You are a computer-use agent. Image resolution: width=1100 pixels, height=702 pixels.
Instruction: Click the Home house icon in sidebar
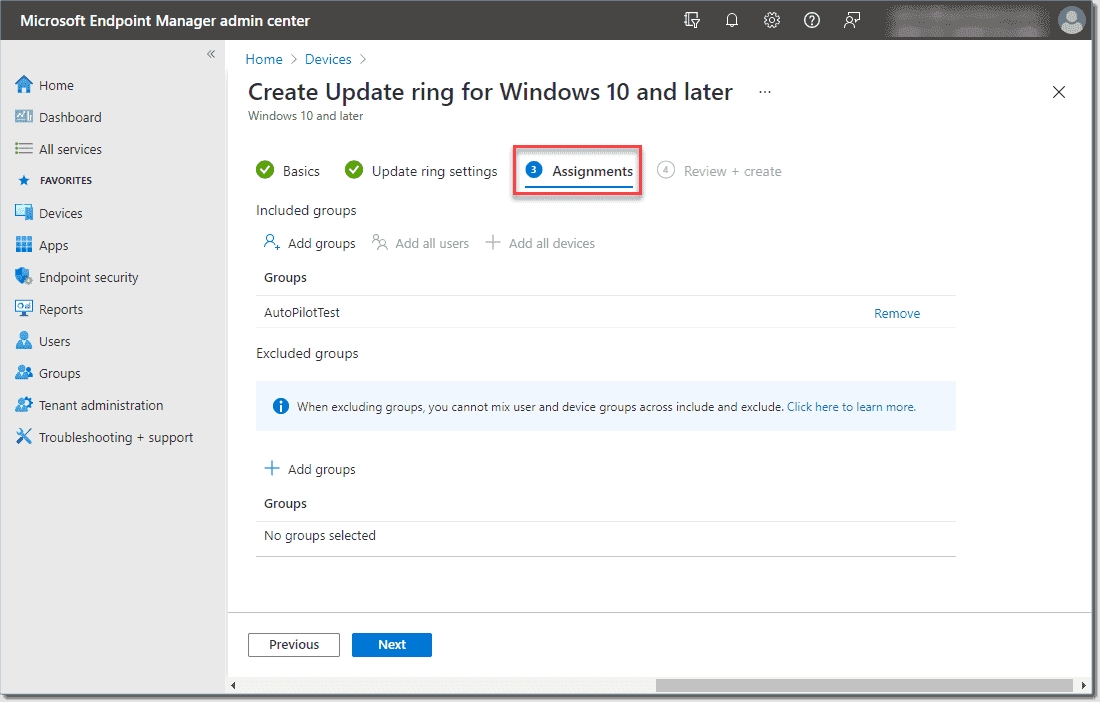pyautogui.click(x=24, y=85)
